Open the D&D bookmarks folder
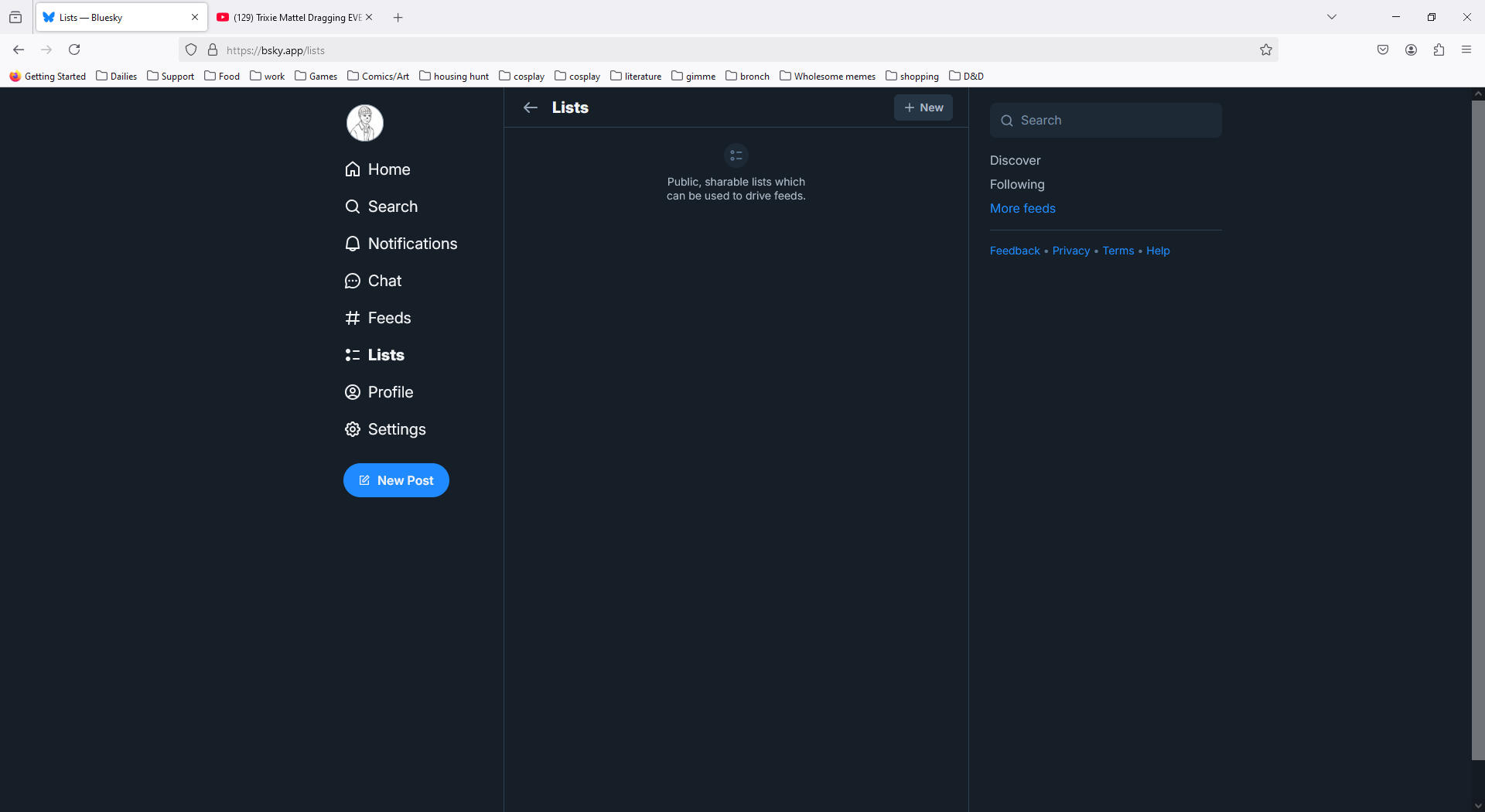Viewport: 1485px width, 812px height. point(967,76)
